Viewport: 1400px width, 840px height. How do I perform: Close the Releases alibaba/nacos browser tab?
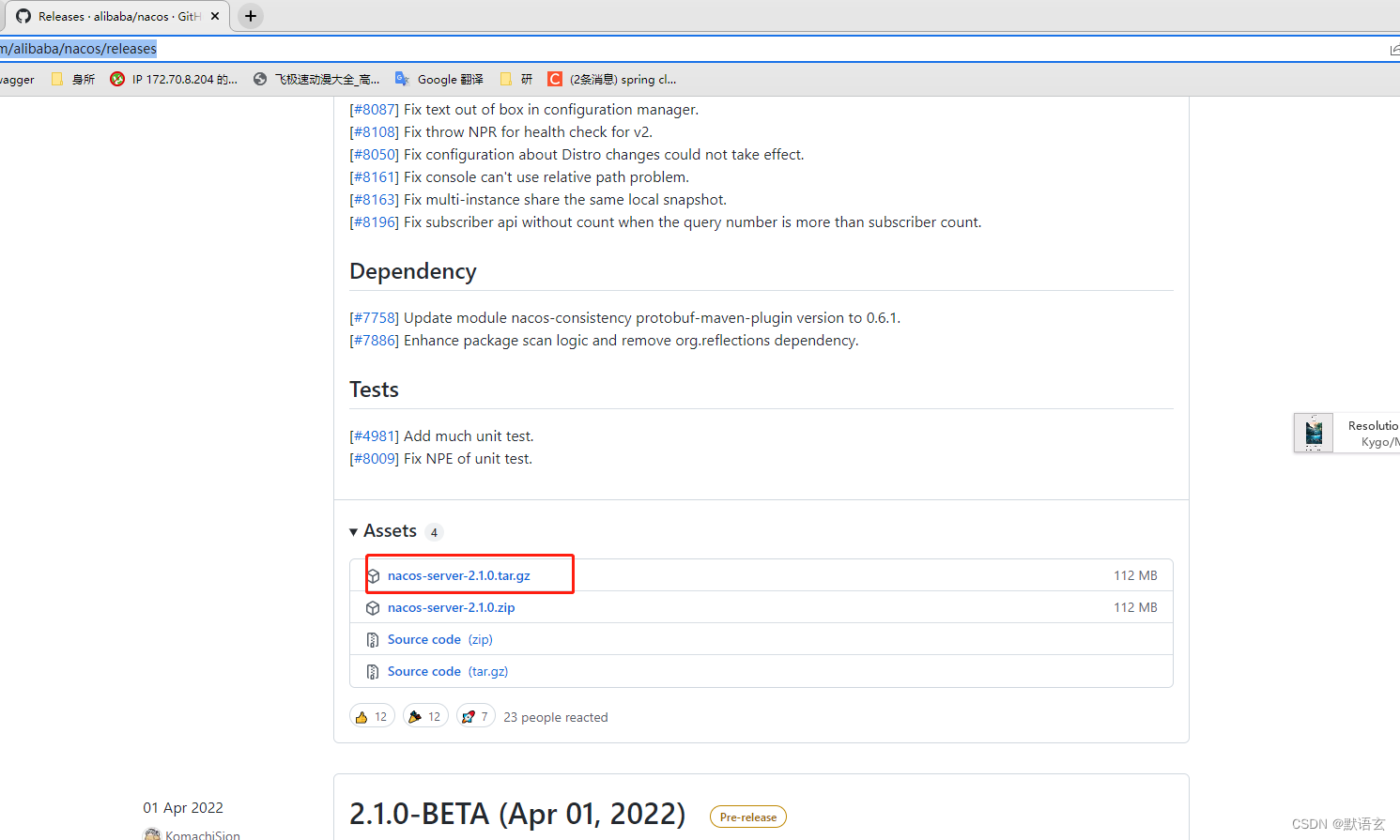click(x=215, y=16)
